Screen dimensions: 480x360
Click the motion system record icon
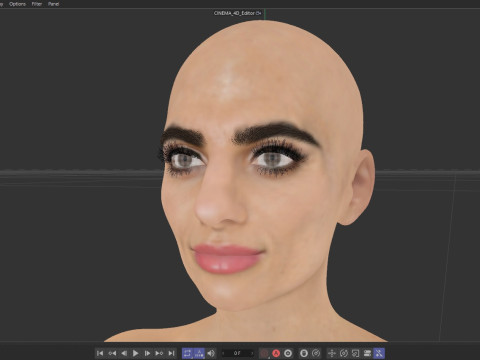coord(304,353)
